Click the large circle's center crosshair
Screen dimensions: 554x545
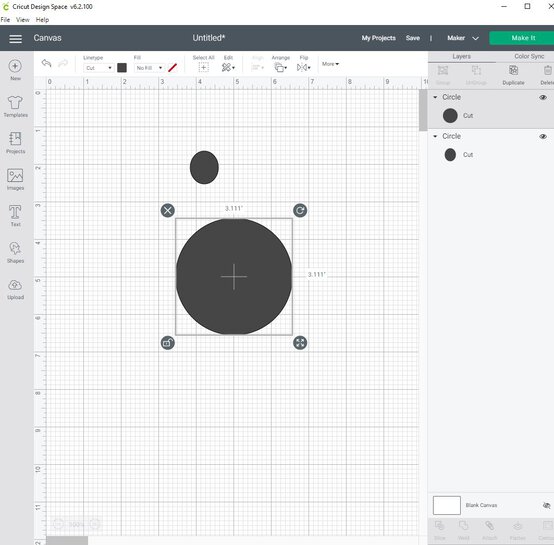(234, 277)
